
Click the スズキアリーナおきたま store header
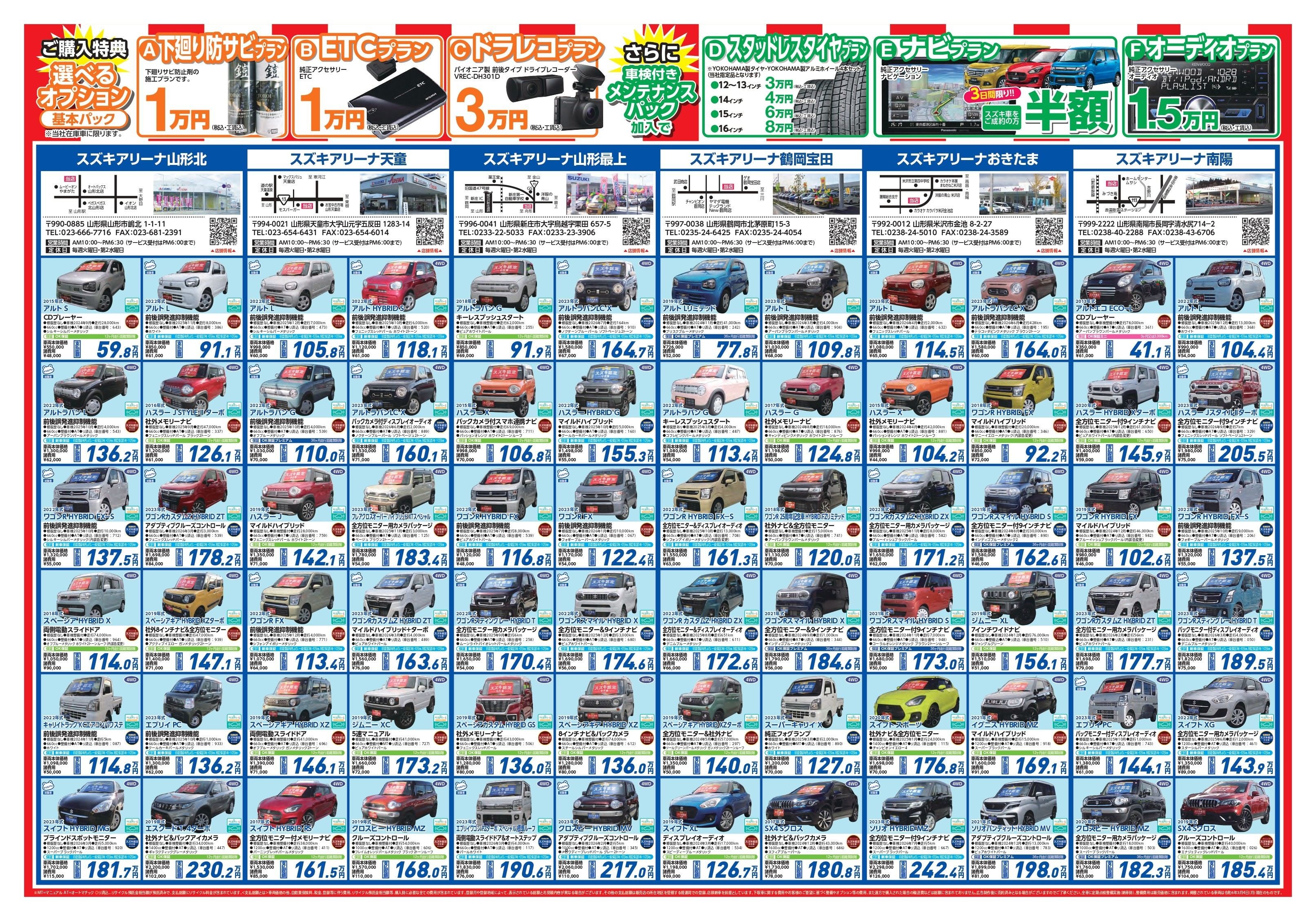967,159
